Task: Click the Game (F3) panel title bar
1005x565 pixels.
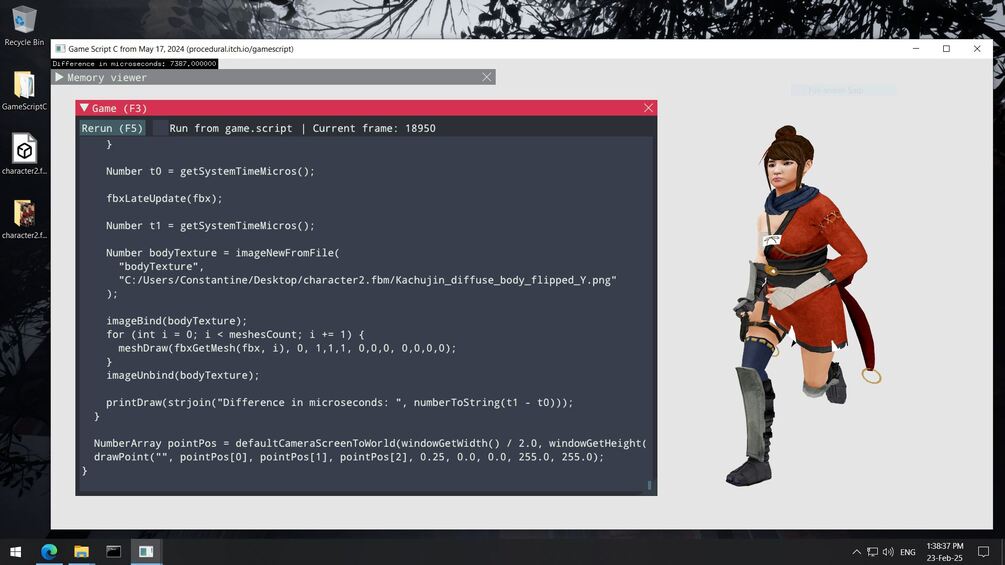Action: (366, 108)
